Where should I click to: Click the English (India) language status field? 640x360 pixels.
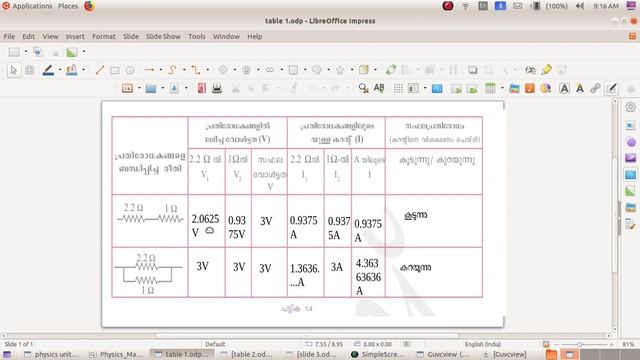coord(482,344)
